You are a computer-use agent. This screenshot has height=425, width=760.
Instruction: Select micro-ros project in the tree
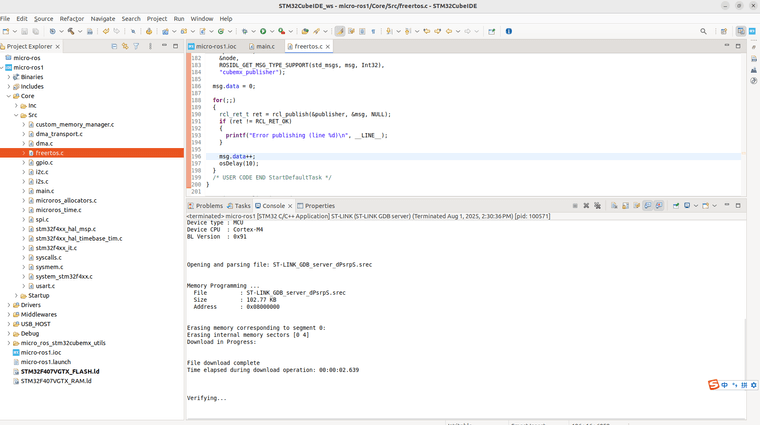[x=27, y=58]
